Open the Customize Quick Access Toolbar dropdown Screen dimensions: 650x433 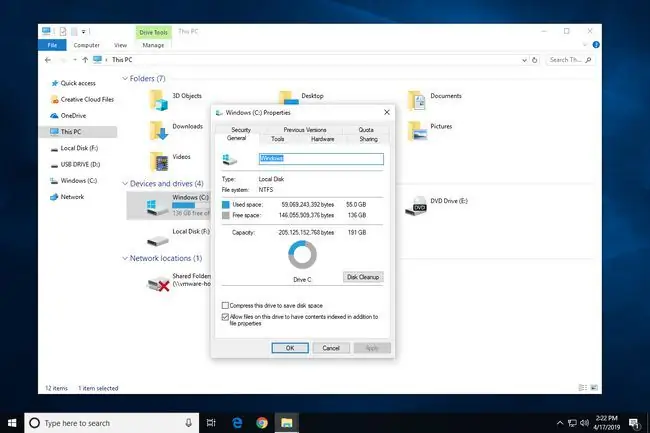(x=83, y=31)
